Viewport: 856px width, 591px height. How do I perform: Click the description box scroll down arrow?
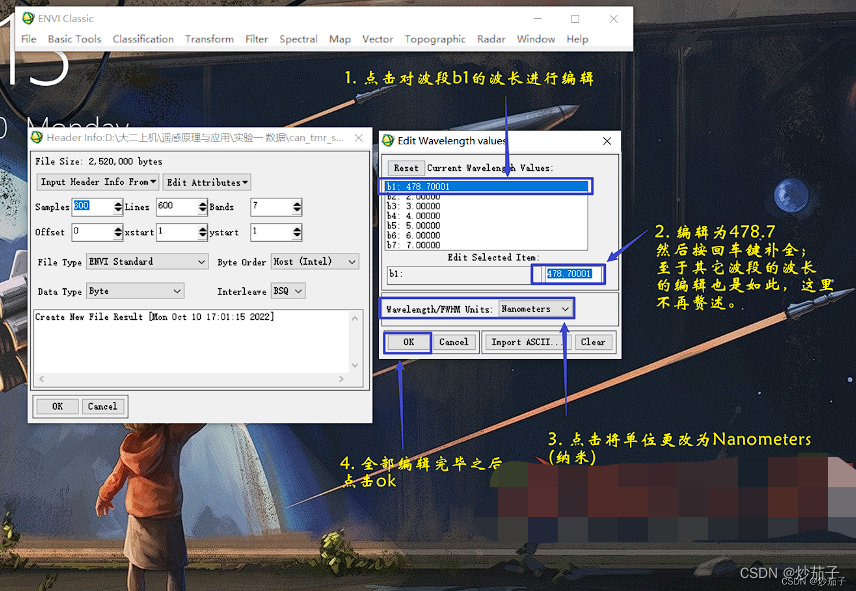pyautogui.click(x=355, y=366)
